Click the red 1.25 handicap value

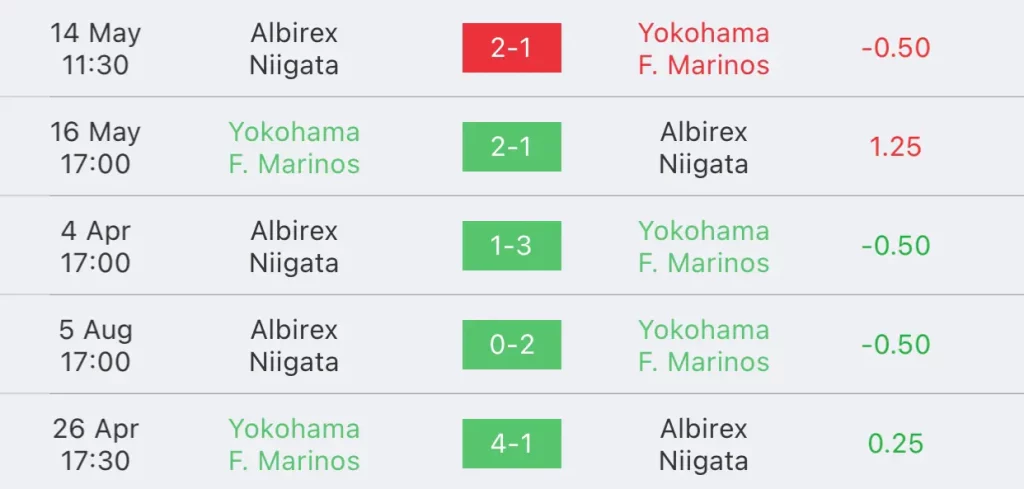tap(895, 148)
